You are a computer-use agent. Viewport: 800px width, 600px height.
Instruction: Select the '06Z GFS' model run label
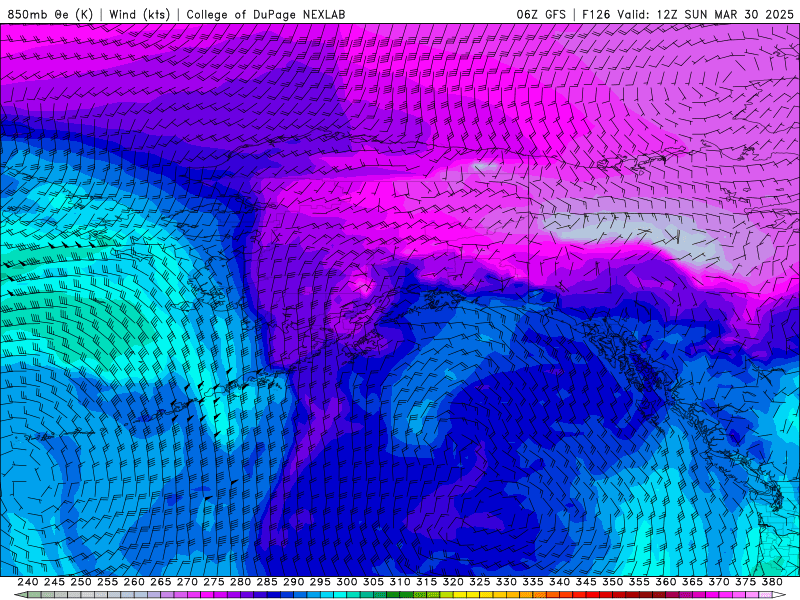(541, 14)
